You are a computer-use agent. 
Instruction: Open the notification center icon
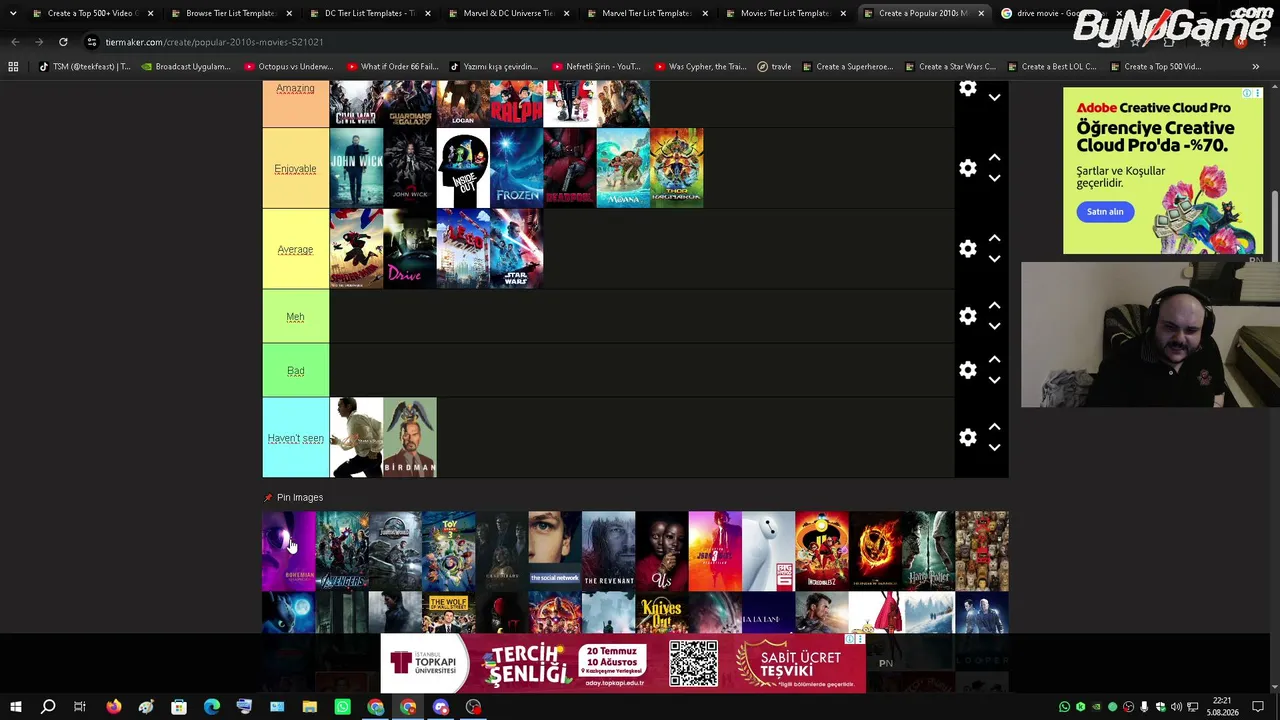coord(1258,707)
